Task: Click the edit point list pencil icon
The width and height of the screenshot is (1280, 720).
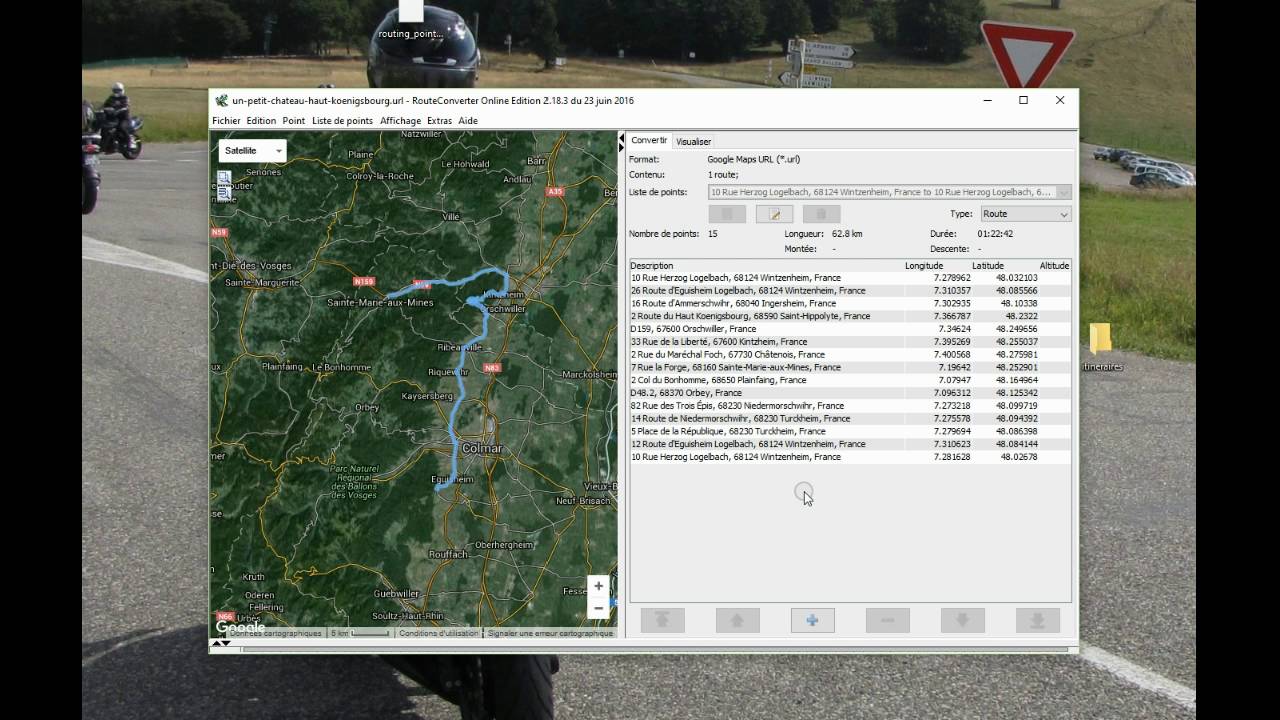Action: 774,214
